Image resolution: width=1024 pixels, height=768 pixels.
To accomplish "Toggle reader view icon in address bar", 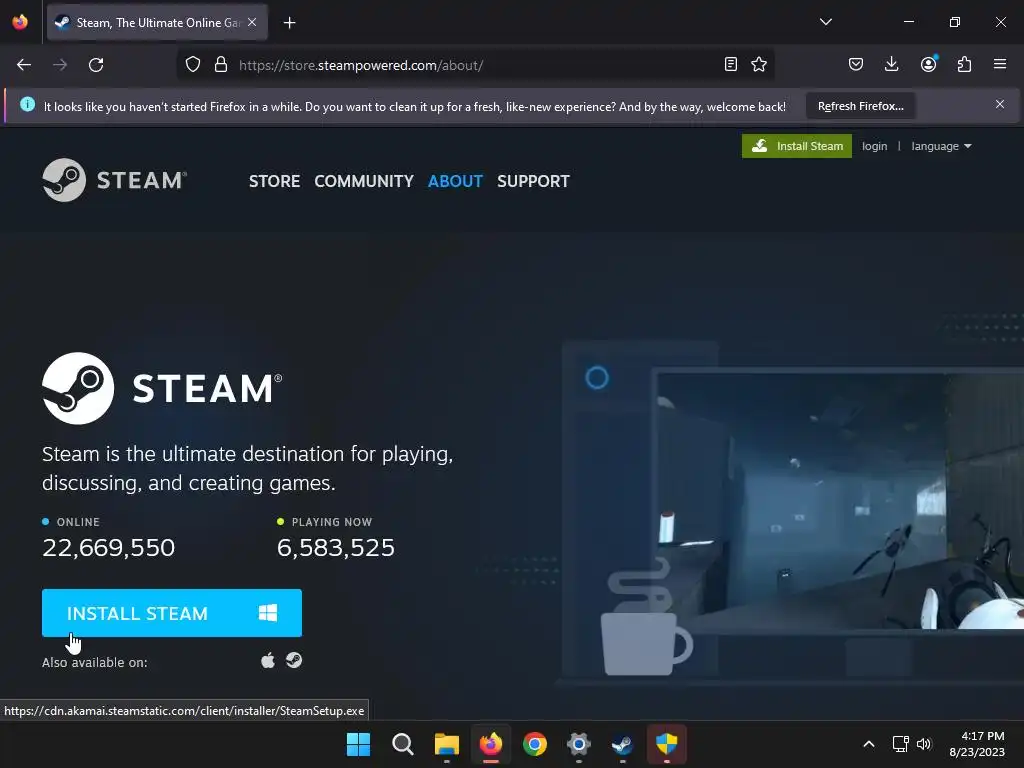I will coord(731,64).
